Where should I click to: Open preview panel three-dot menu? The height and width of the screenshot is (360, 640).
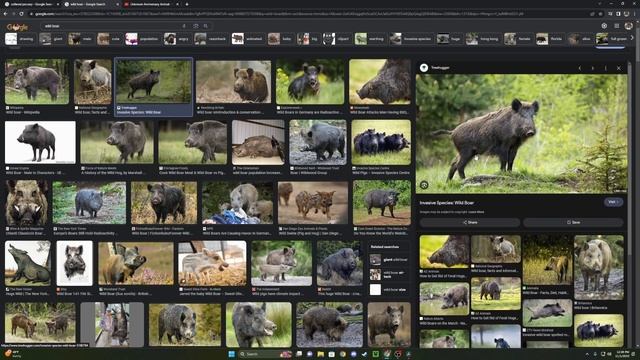(606, 68)
